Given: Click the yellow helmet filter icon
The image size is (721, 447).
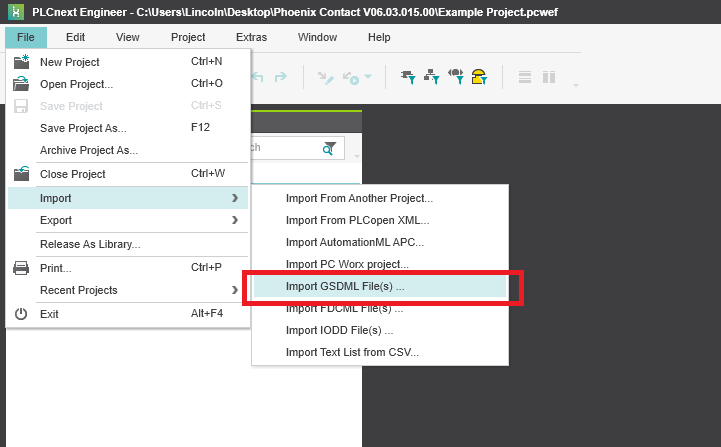Looking at the screenshot, I should coord(479,77).
